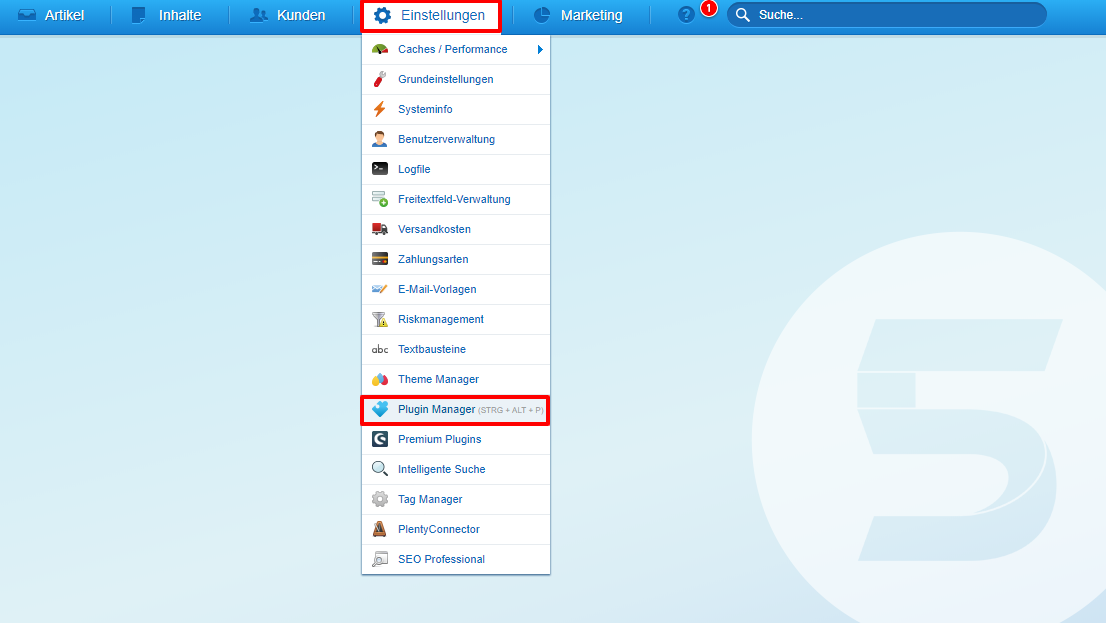1106x623 pixels.
Task: Open Tag Manager
Action: (x=456, y=499)
